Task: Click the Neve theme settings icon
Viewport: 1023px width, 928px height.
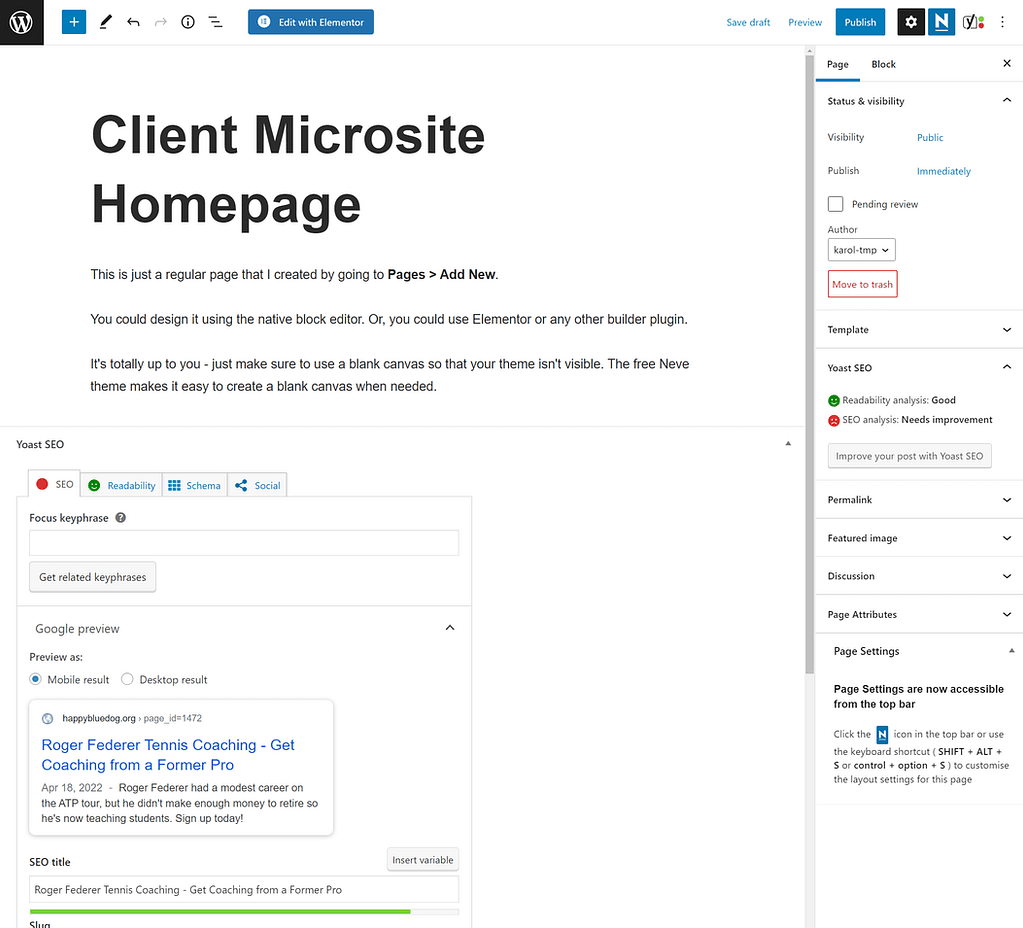Action: [x=940, y=21]
